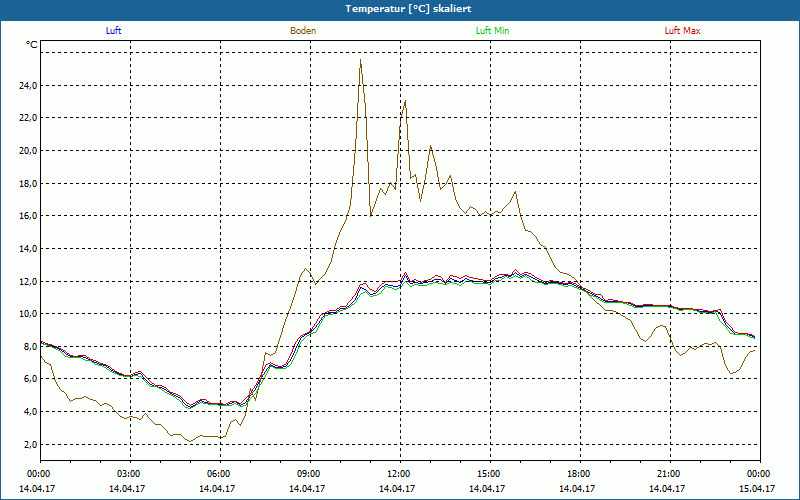Click the 21:00 time axis label
Image resolution: width=800 pixels, height=500 pixels.
(x=670, y=474)
